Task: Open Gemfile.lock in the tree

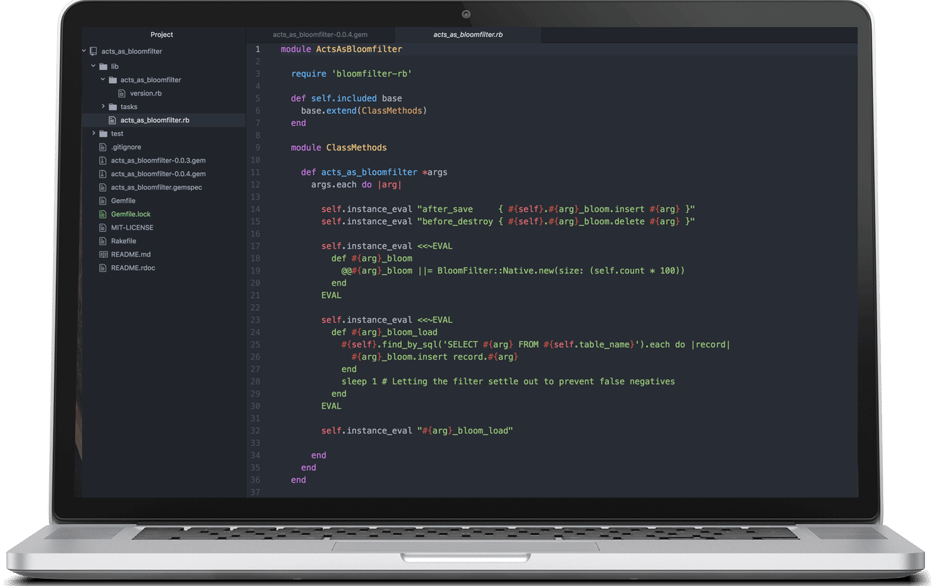Action: (x=130, y=214)
